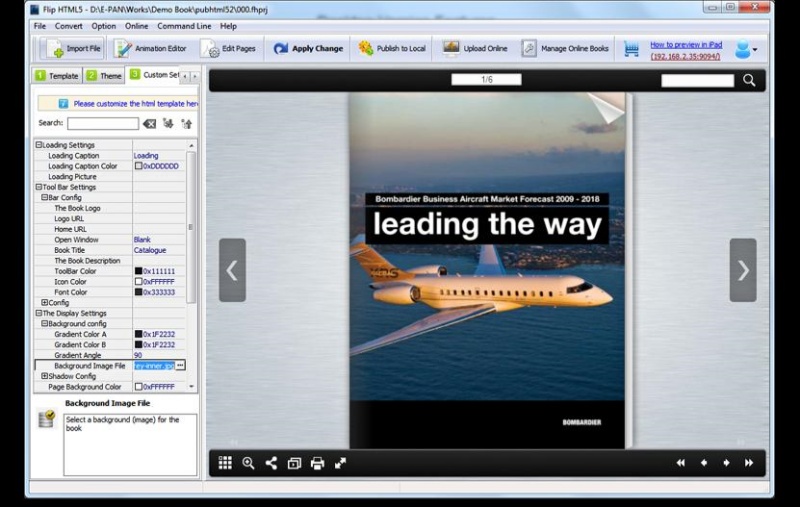
Task: Click the settings Search input field
Action: click(x=103, y=123)
